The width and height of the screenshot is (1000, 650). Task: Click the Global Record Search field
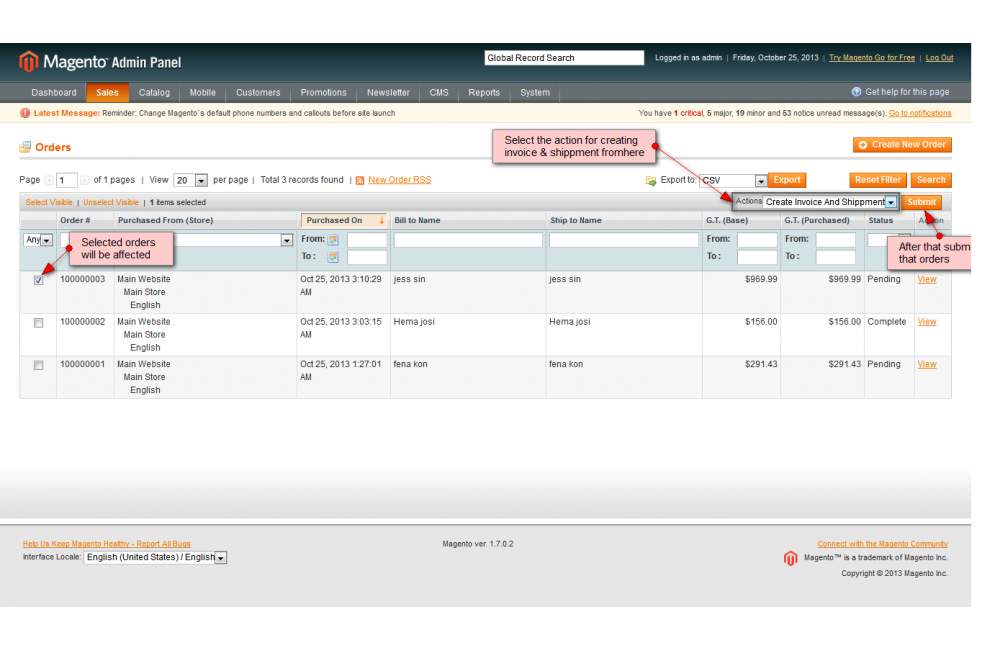pos(564,58)
